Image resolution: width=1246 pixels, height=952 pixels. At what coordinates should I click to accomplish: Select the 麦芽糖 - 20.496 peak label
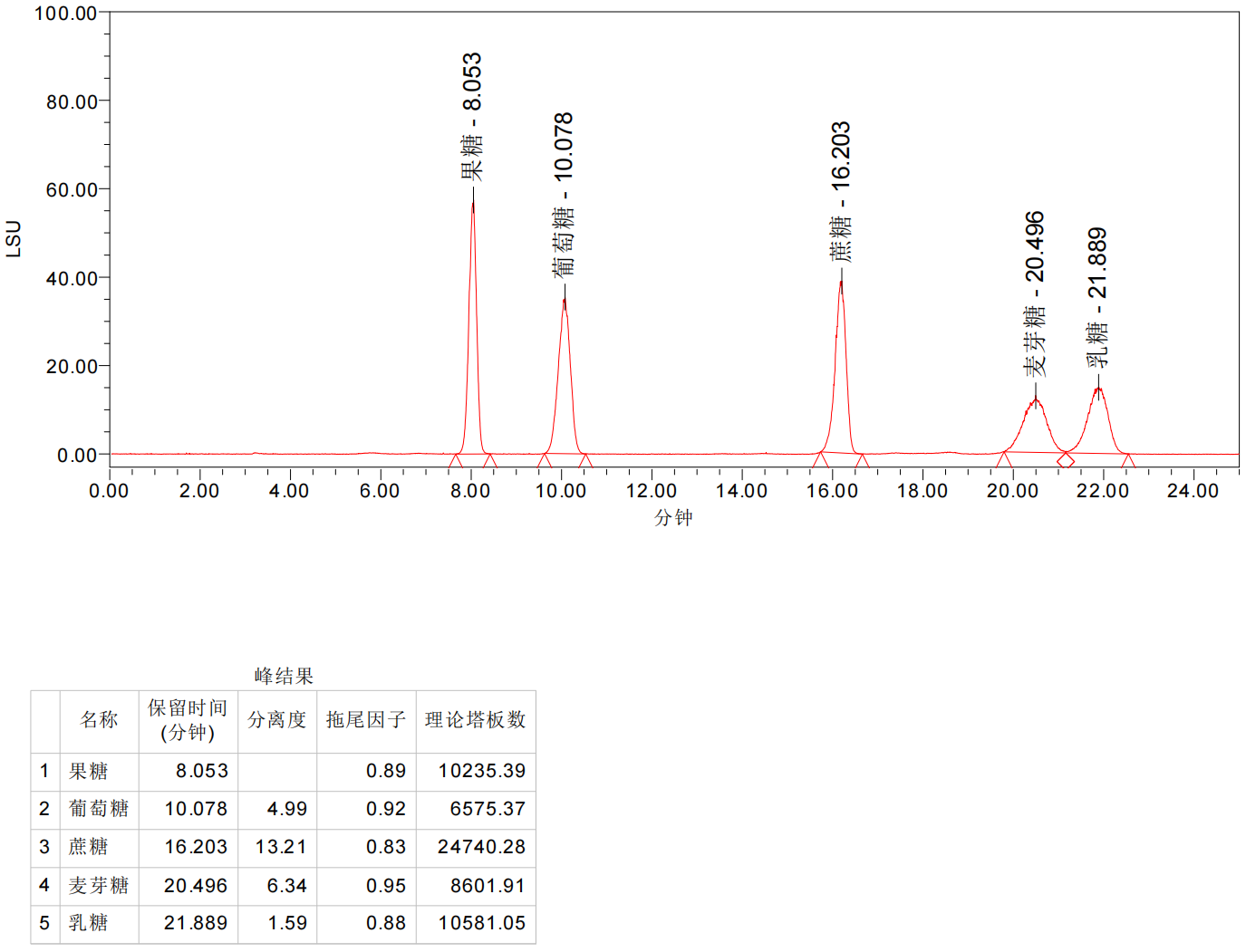click(1035, 293)
